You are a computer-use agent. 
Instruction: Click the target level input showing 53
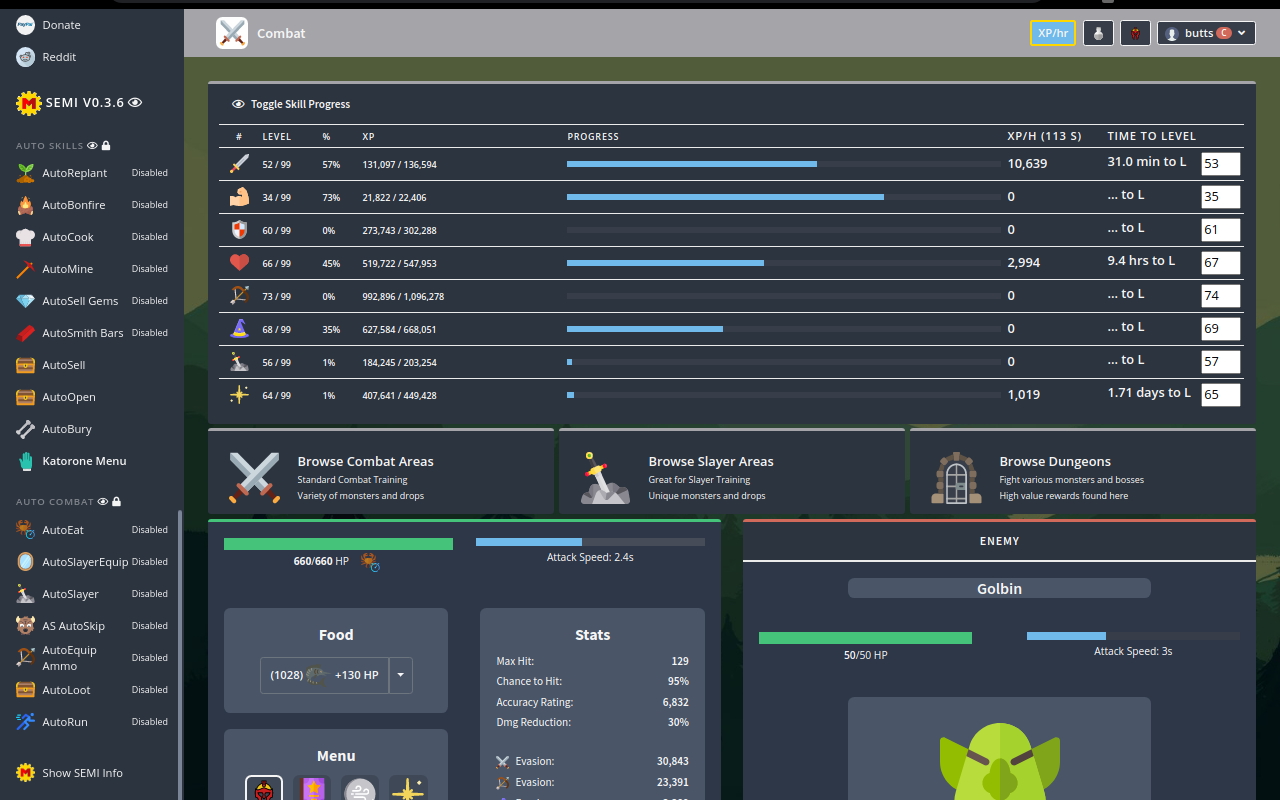[x=1220, y=163]
